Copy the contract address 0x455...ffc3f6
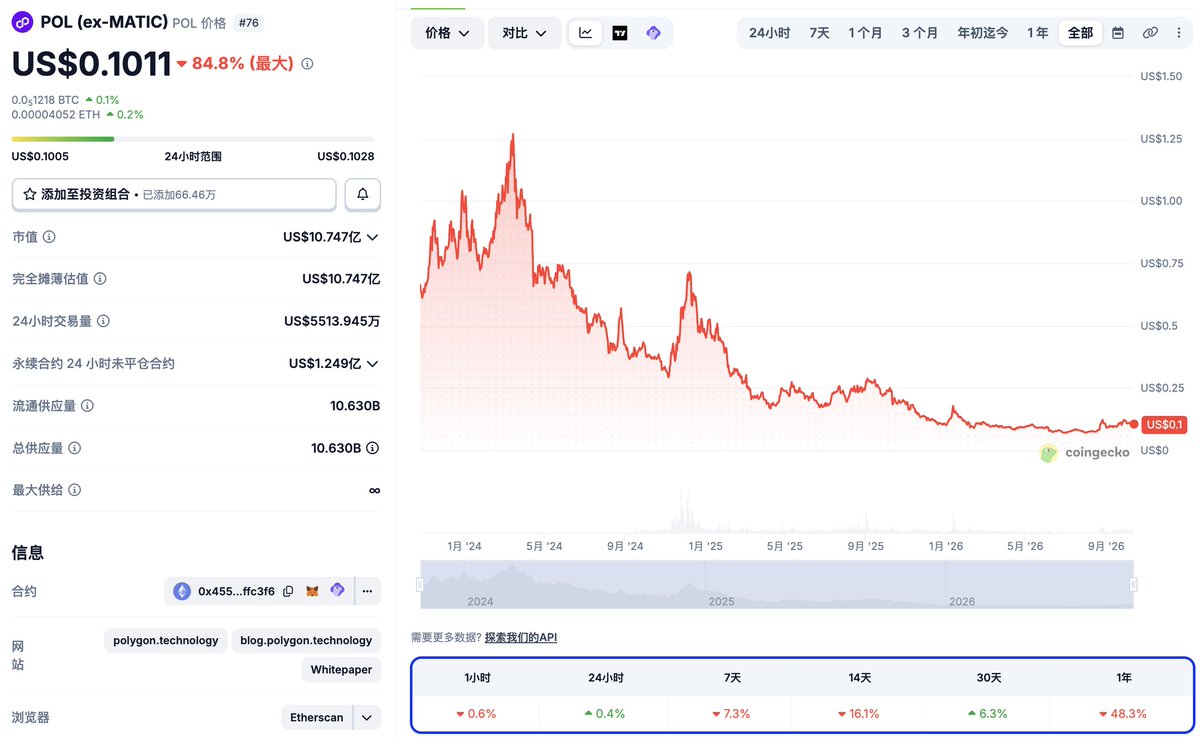The height and width of the screenshot is (739, 1200). [x=288, y=591]
